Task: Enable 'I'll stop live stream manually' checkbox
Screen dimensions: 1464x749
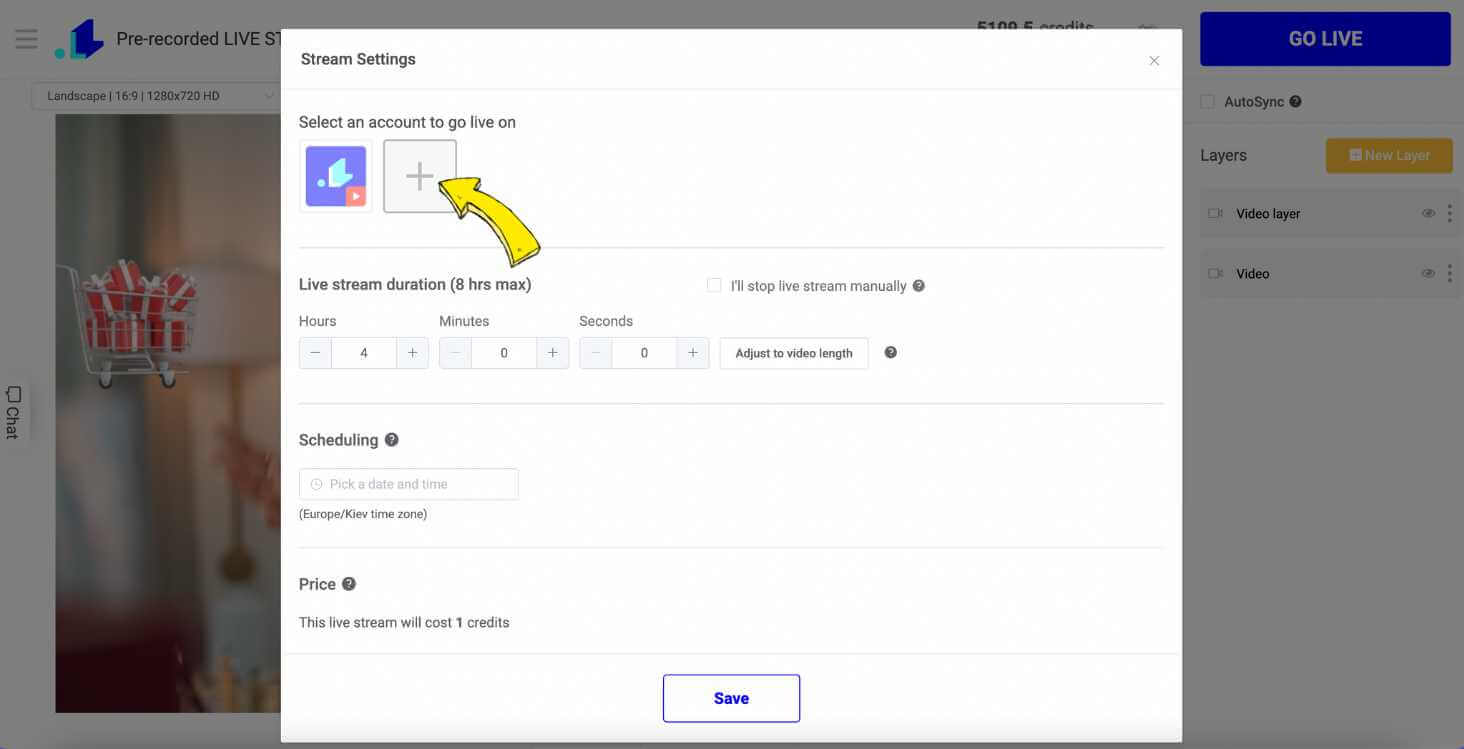Action: click(714, 286)
